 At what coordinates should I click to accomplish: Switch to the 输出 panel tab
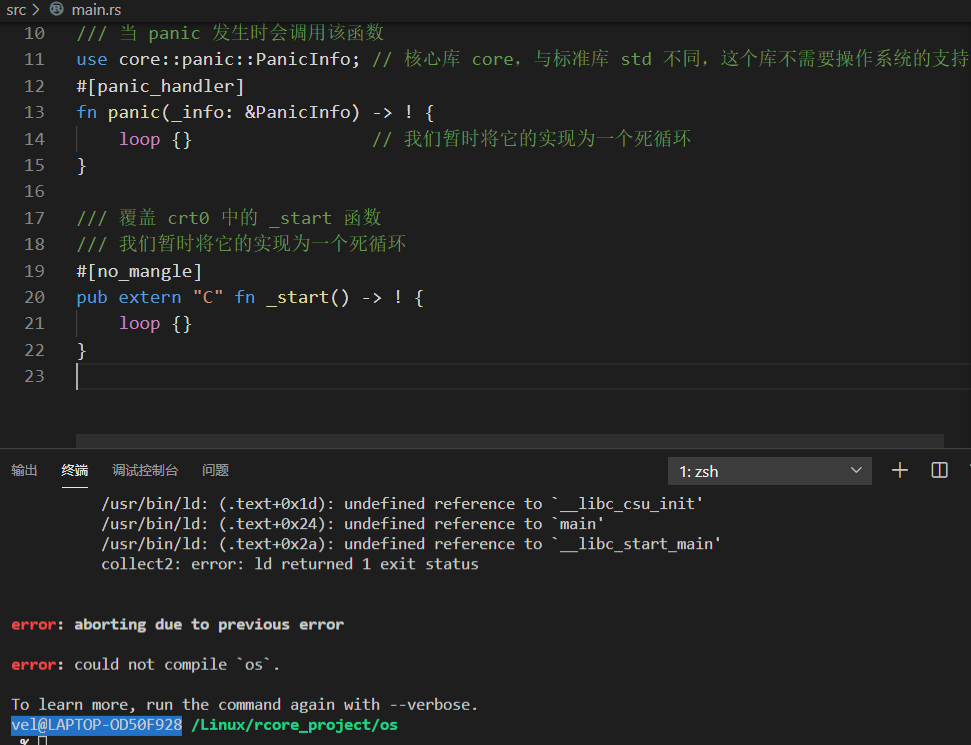click(x=25, y=470)
